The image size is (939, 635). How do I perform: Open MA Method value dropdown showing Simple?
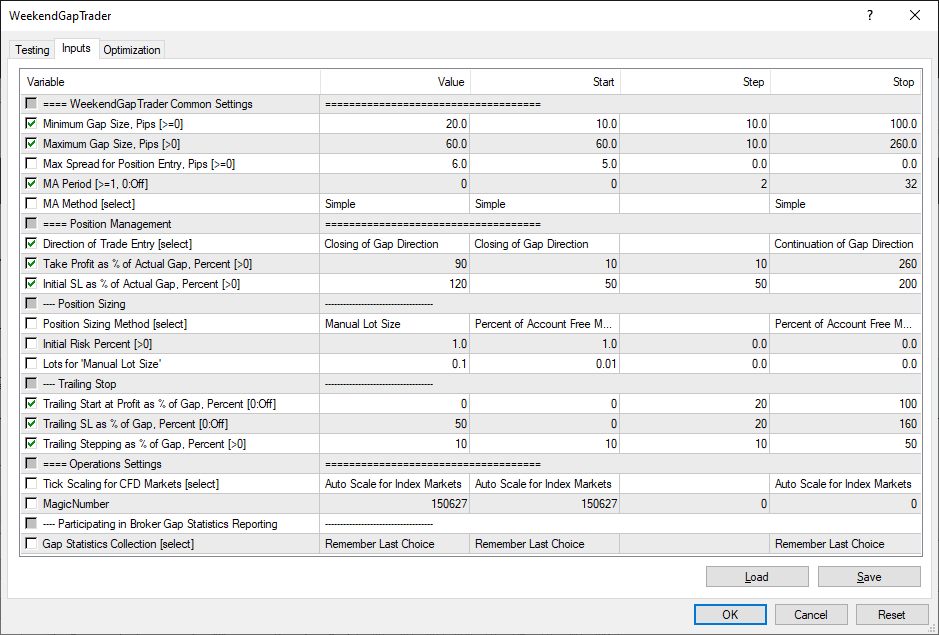(395, 204)
